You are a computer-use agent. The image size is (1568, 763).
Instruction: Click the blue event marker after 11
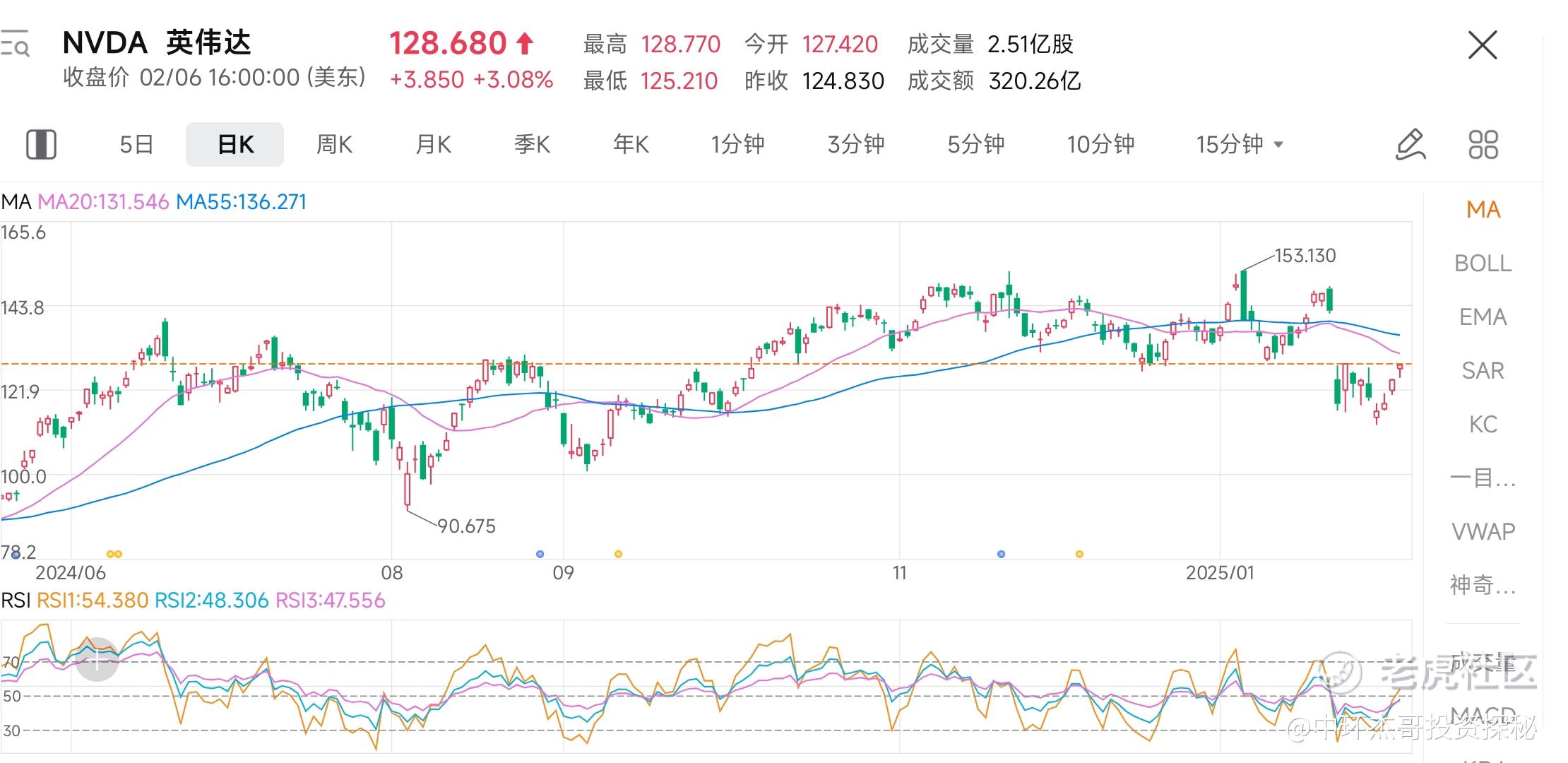(1001, 554)
